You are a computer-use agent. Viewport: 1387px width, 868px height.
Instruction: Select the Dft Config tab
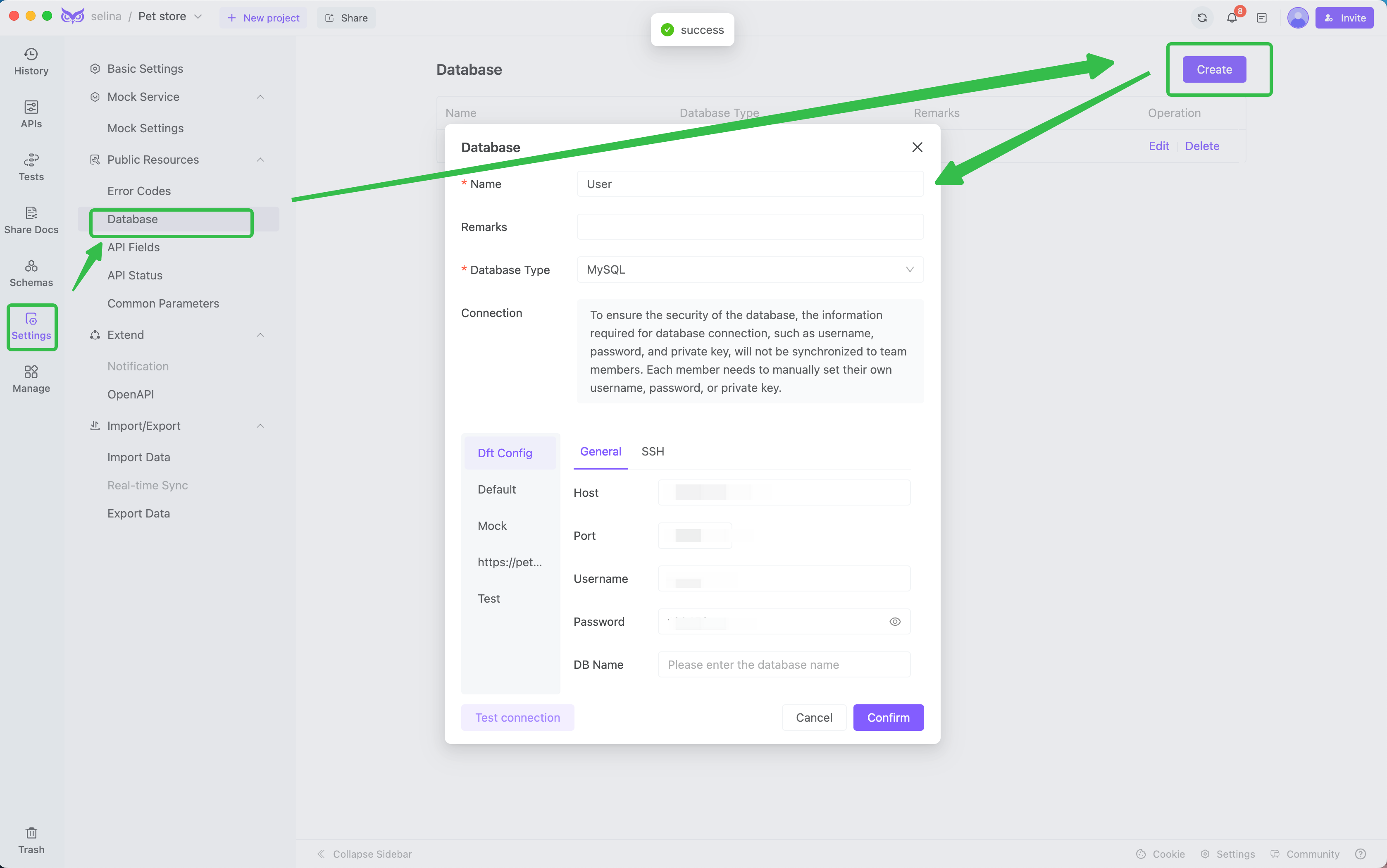[504, 452]
